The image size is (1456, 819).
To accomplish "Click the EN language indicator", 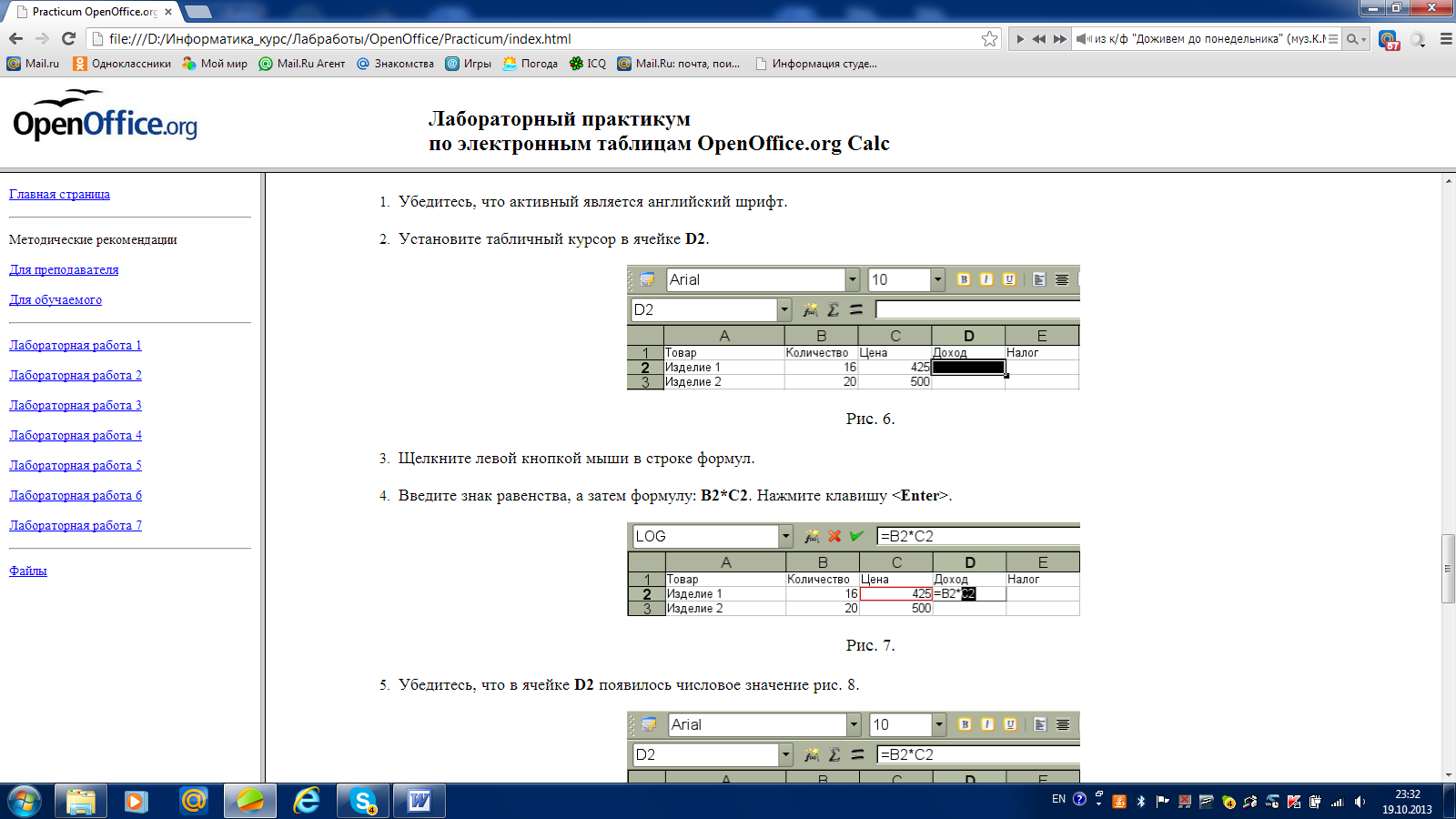I will (x=1058, y=799).
